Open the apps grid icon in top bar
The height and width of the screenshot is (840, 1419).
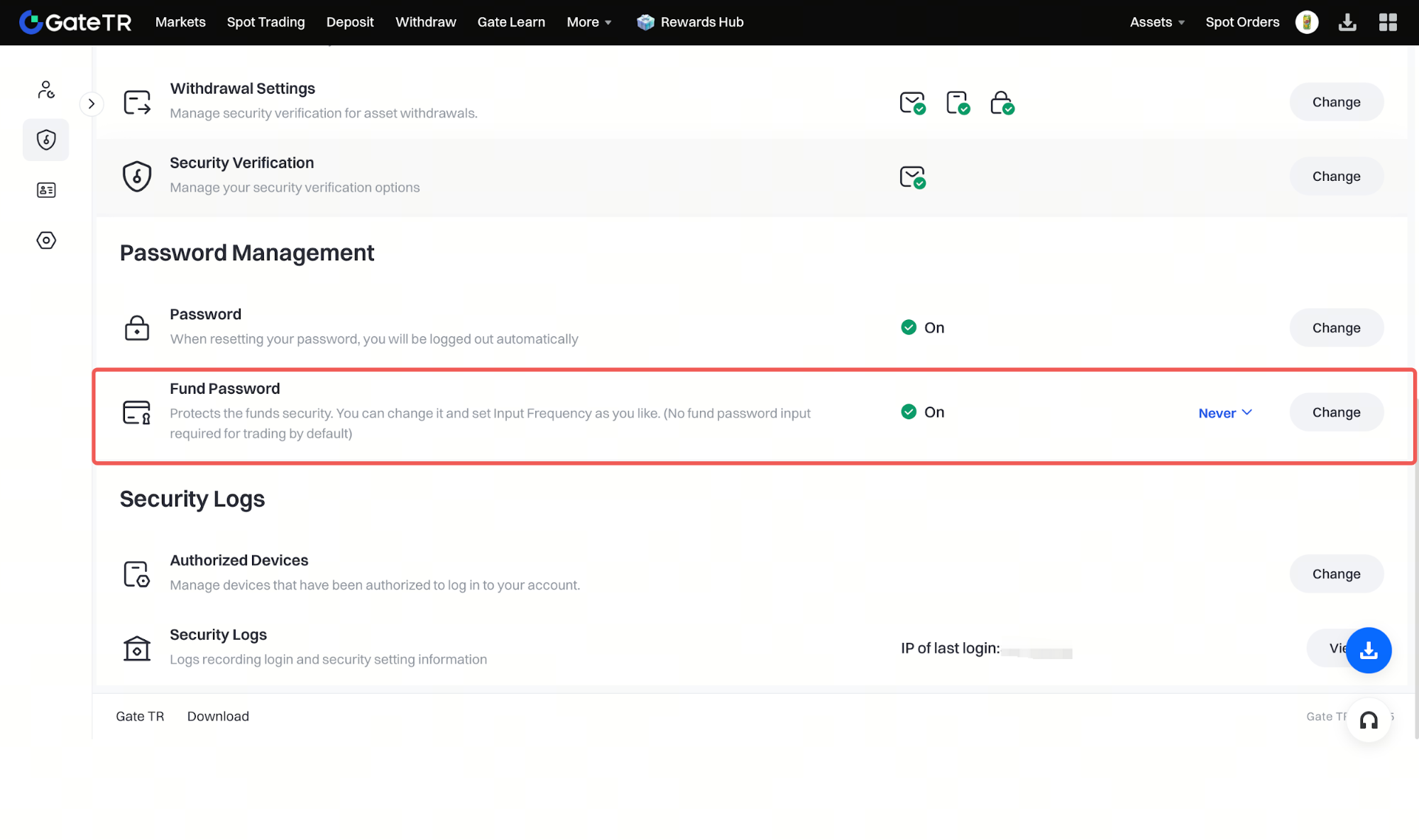pyautogui.click(x=1388, y=22)
